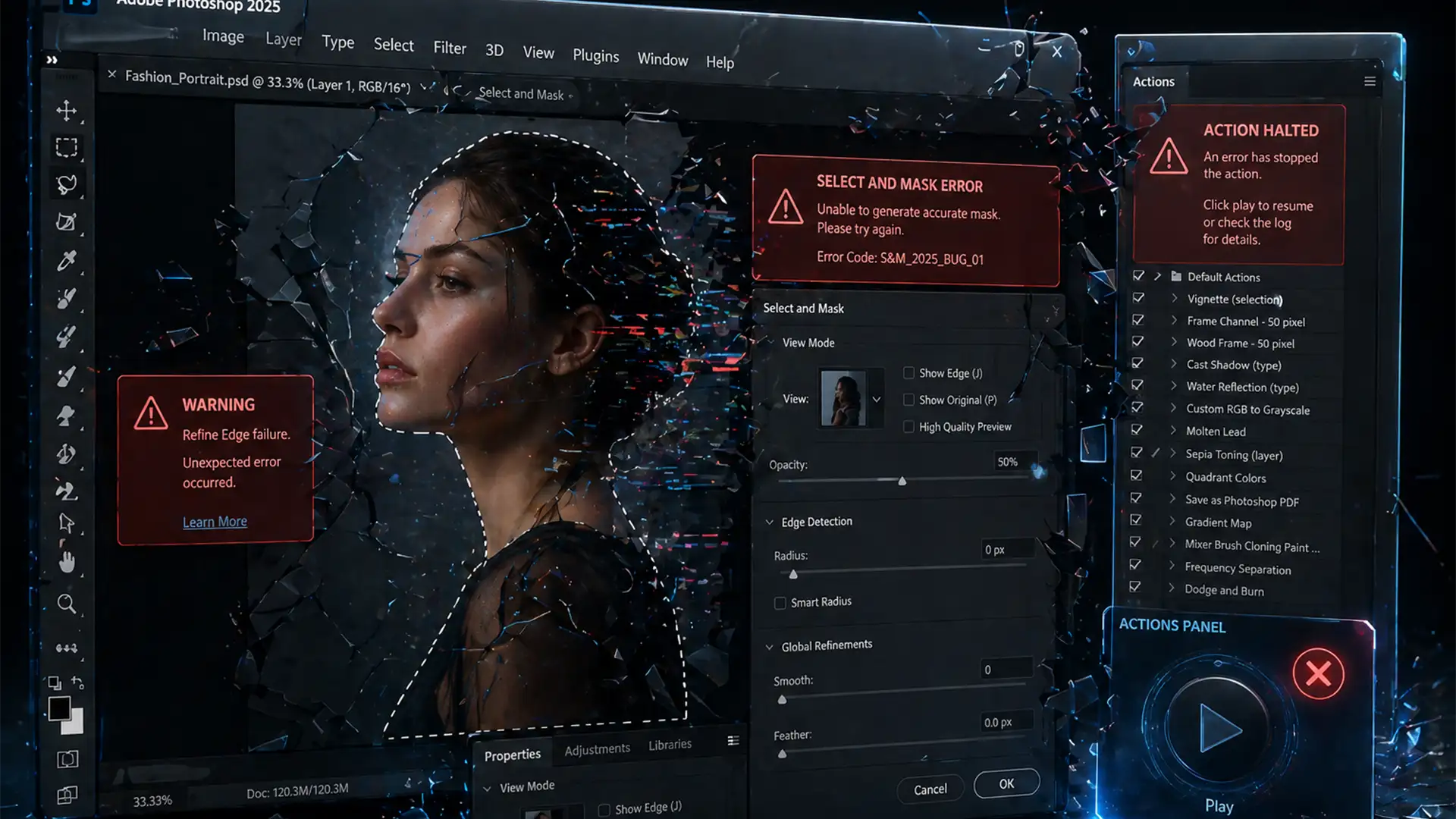The image size is (1456, 819).
Task: Check the Smart Radius option
Action: [780, 603]
